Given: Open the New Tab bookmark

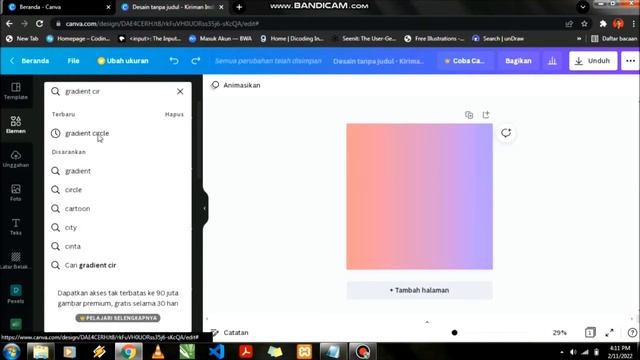Looking at the screenshot, I should [22, 38].
